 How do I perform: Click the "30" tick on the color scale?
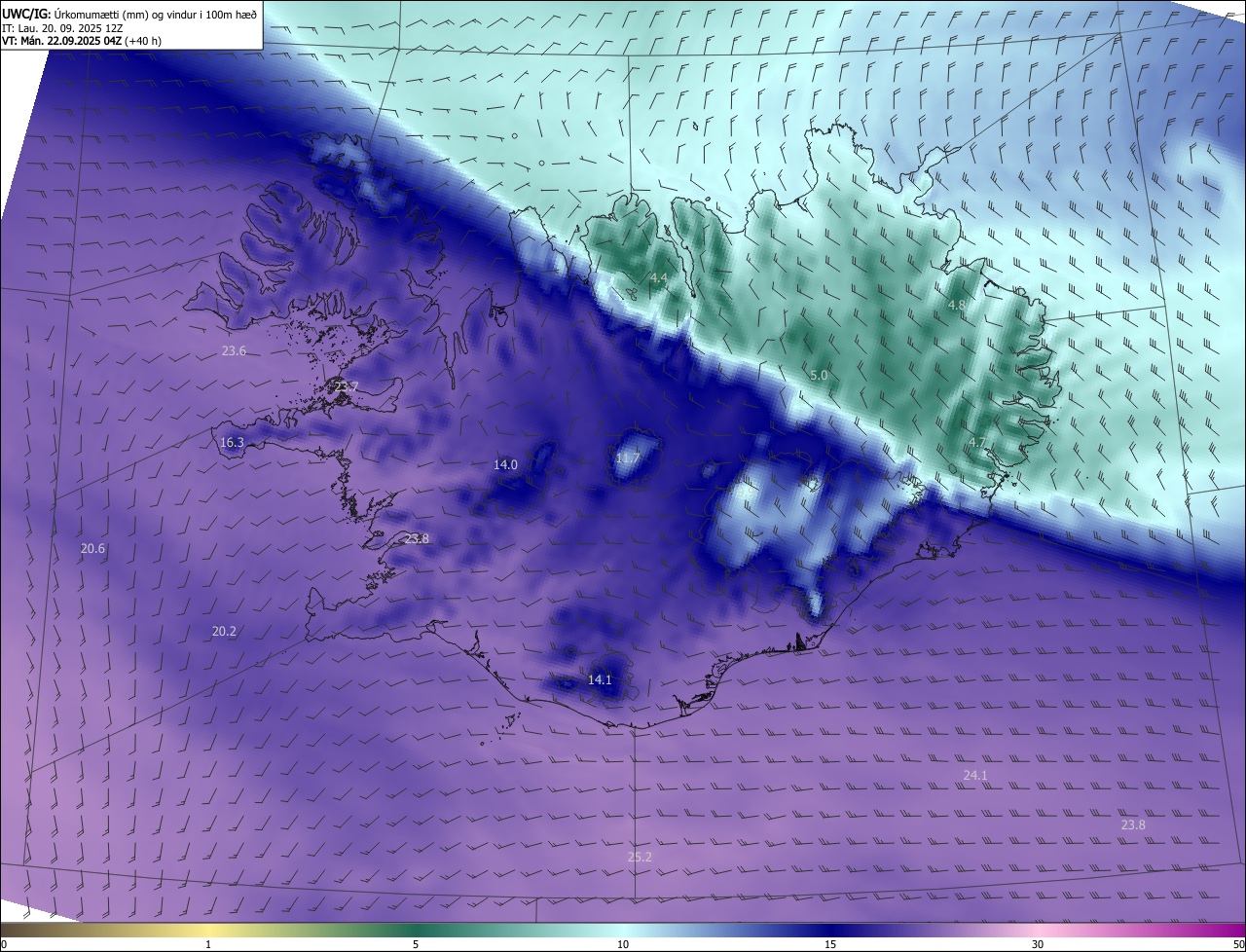[x=1038, y=944]
